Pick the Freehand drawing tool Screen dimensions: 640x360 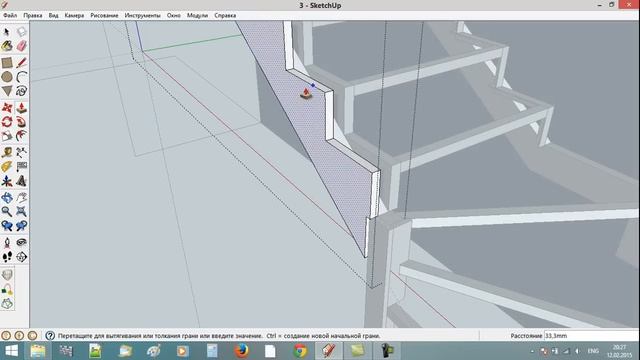[x=21, y=91]
